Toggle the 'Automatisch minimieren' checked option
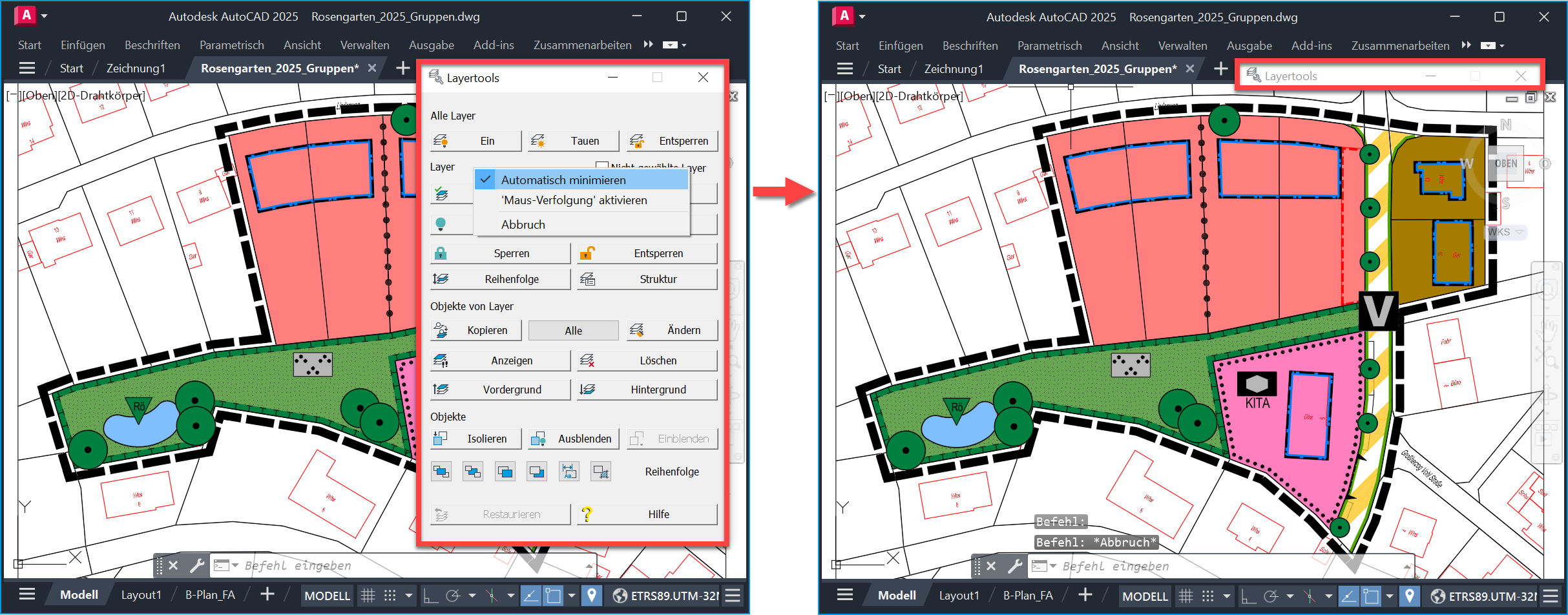 click(563, 180)
